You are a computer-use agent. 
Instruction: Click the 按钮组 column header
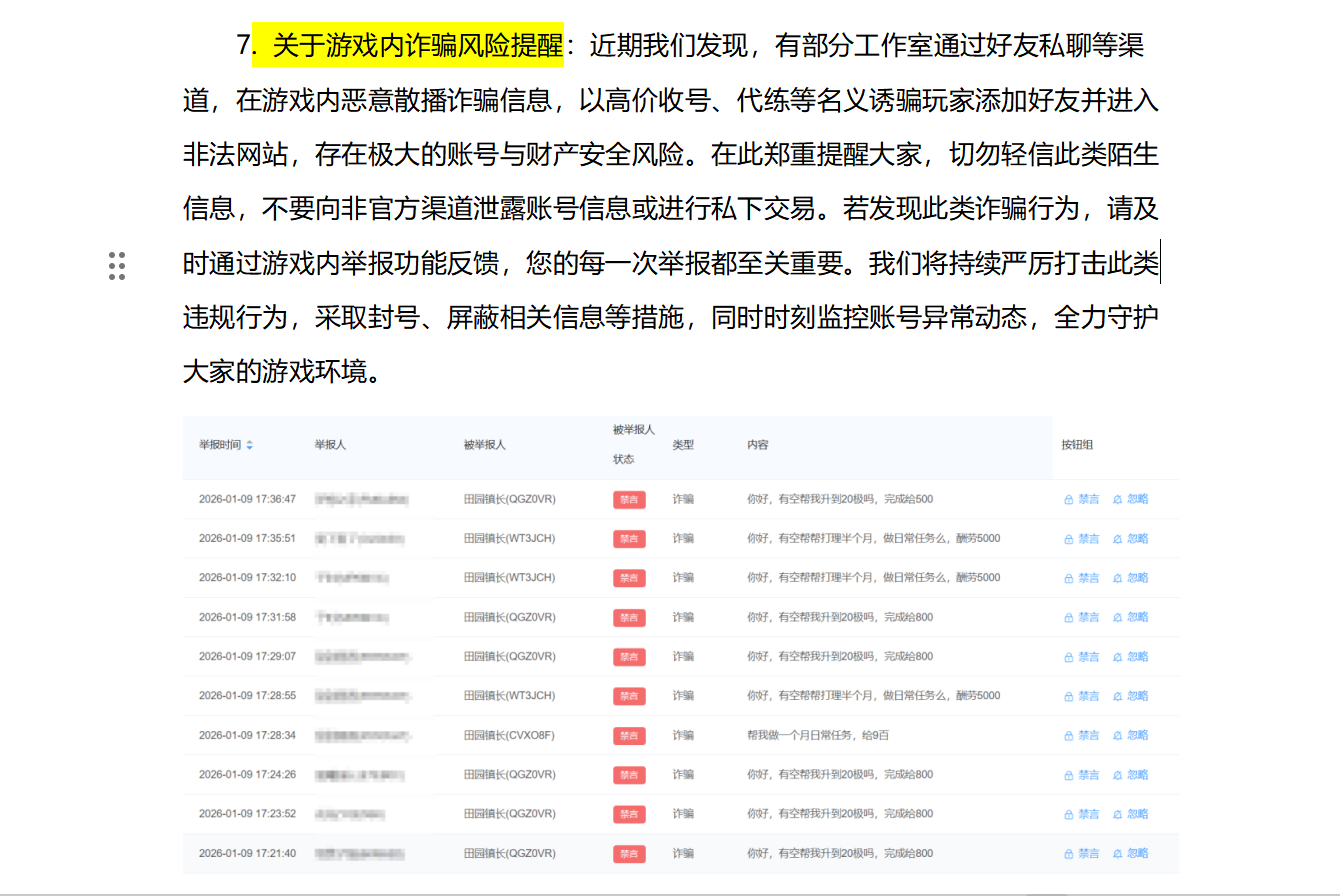pos(1077,445)
